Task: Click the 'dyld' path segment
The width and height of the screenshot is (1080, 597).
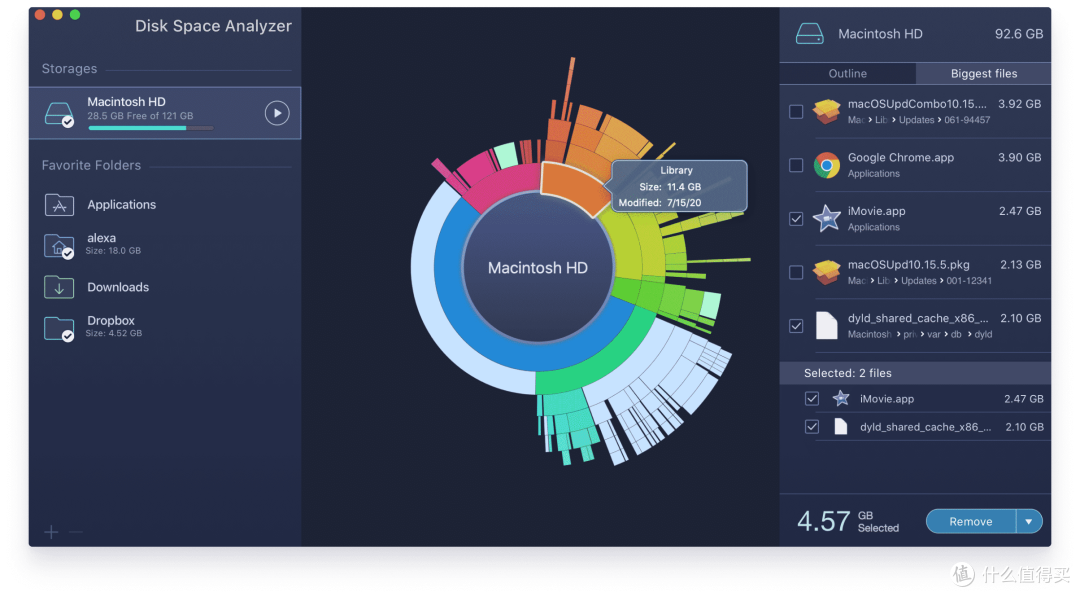Action: pos(984,335)
